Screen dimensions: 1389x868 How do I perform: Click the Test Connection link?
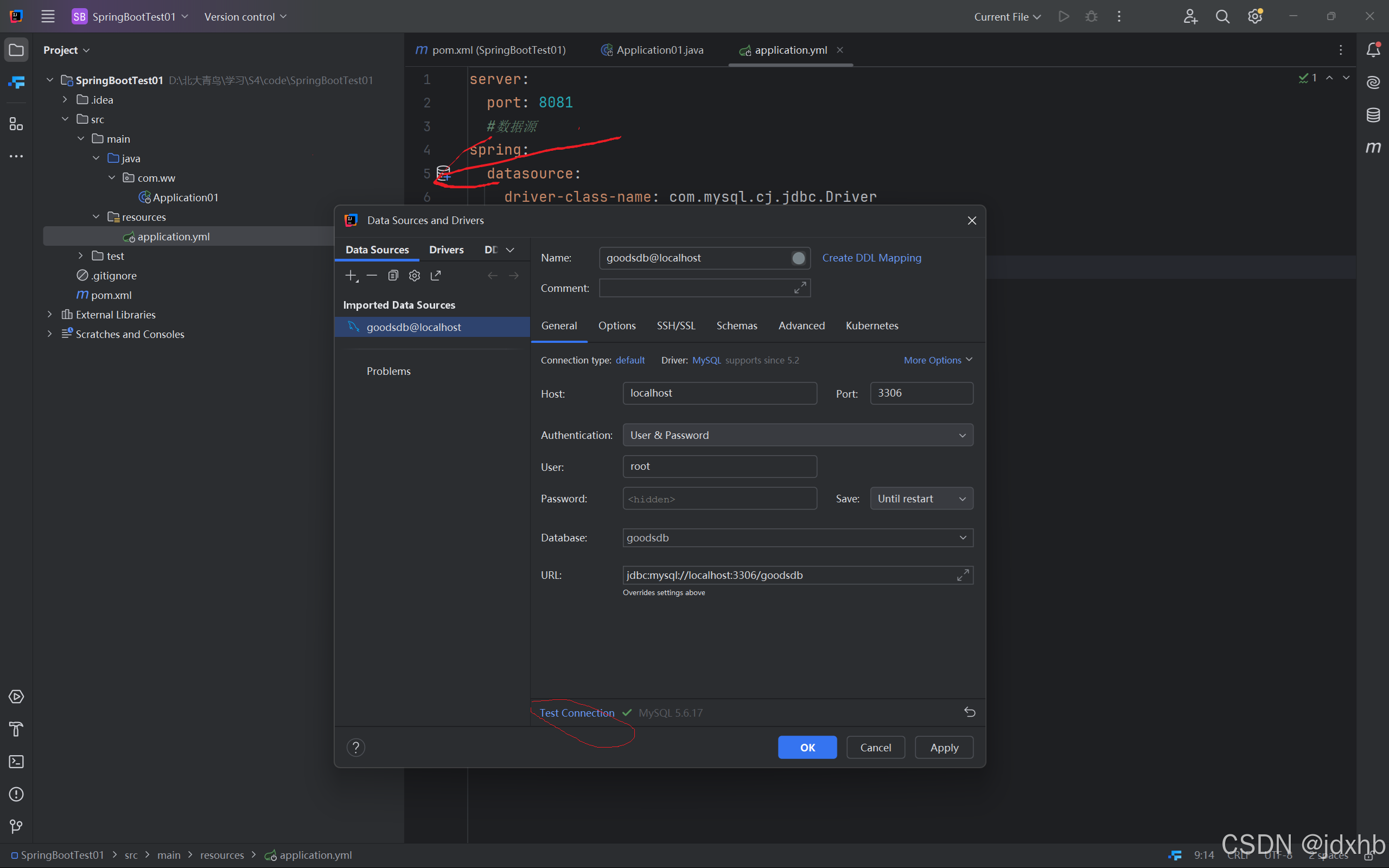pyautogui.click(x=576, y=713)
